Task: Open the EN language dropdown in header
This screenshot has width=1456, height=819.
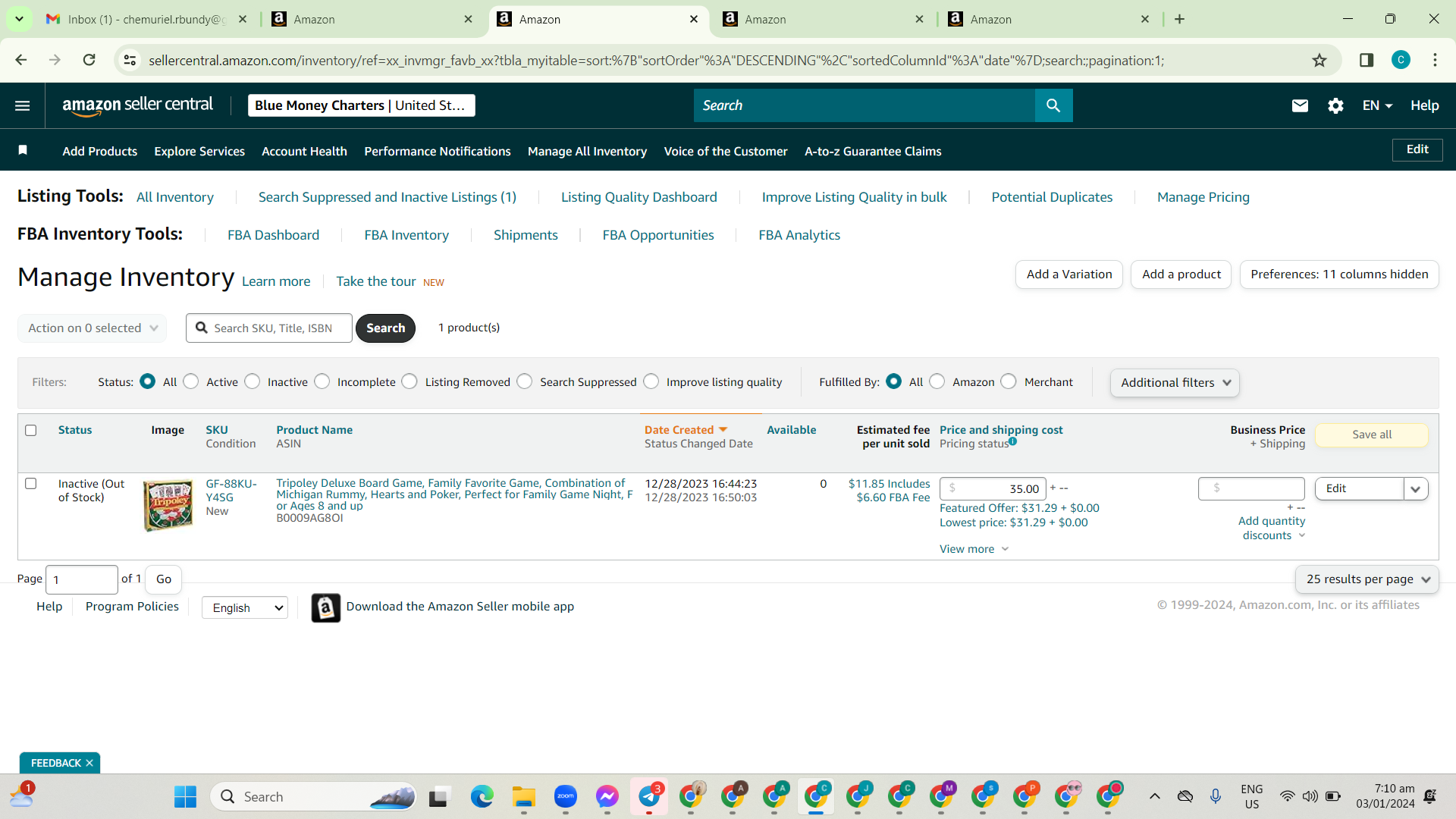Action: click(x=1377, y=105)
